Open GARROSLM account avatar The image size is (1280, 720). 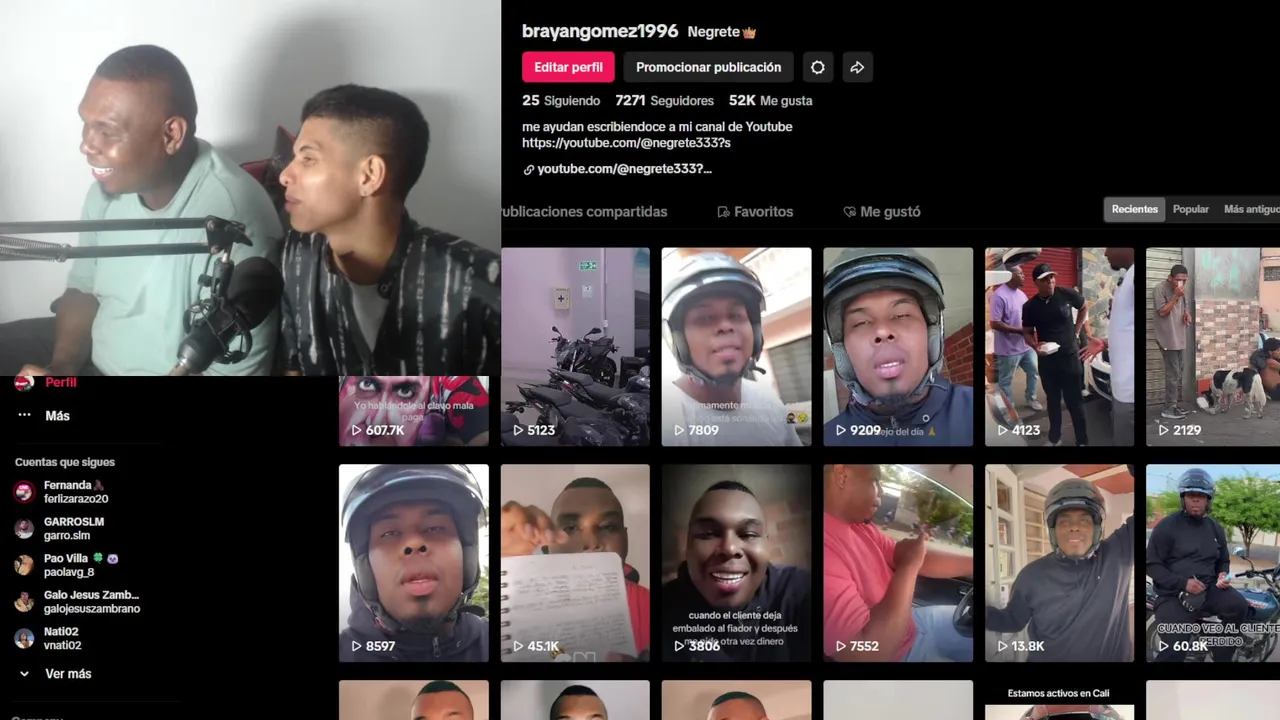(24, 529)
